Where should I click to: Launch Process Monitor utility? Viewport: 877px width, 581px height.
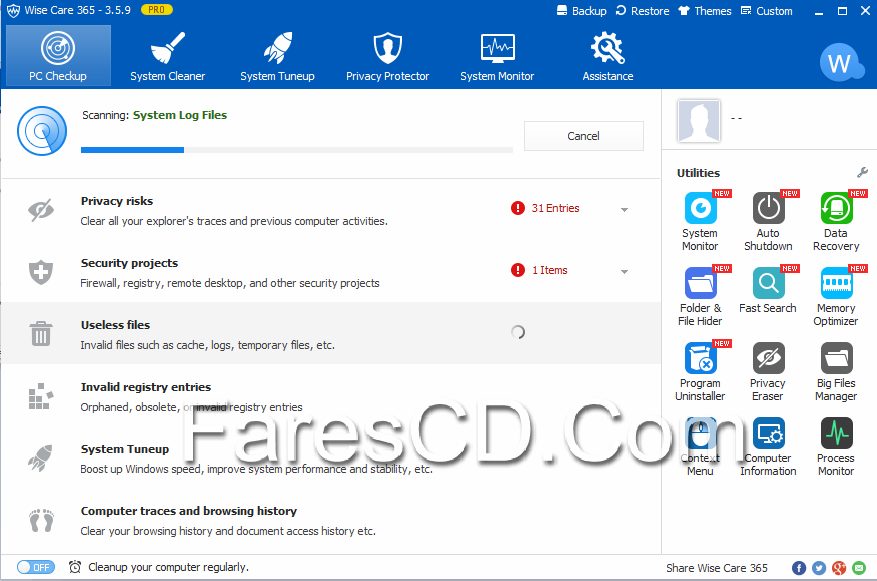click(x=836, y=447)
